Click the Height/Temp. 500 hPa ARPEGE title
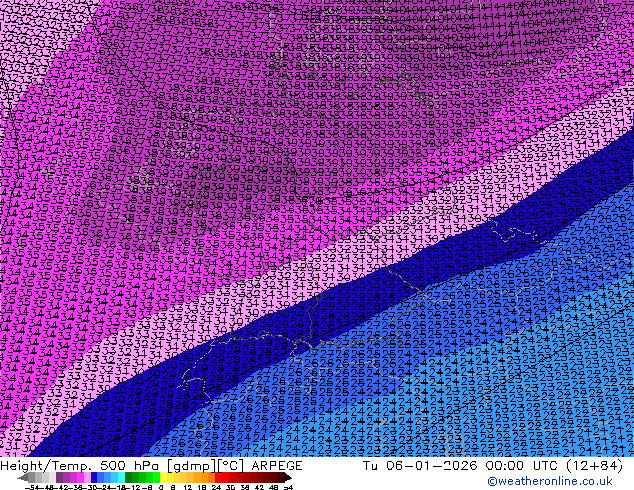Viewport: 634px width, 490px height. tap(151, 466)
